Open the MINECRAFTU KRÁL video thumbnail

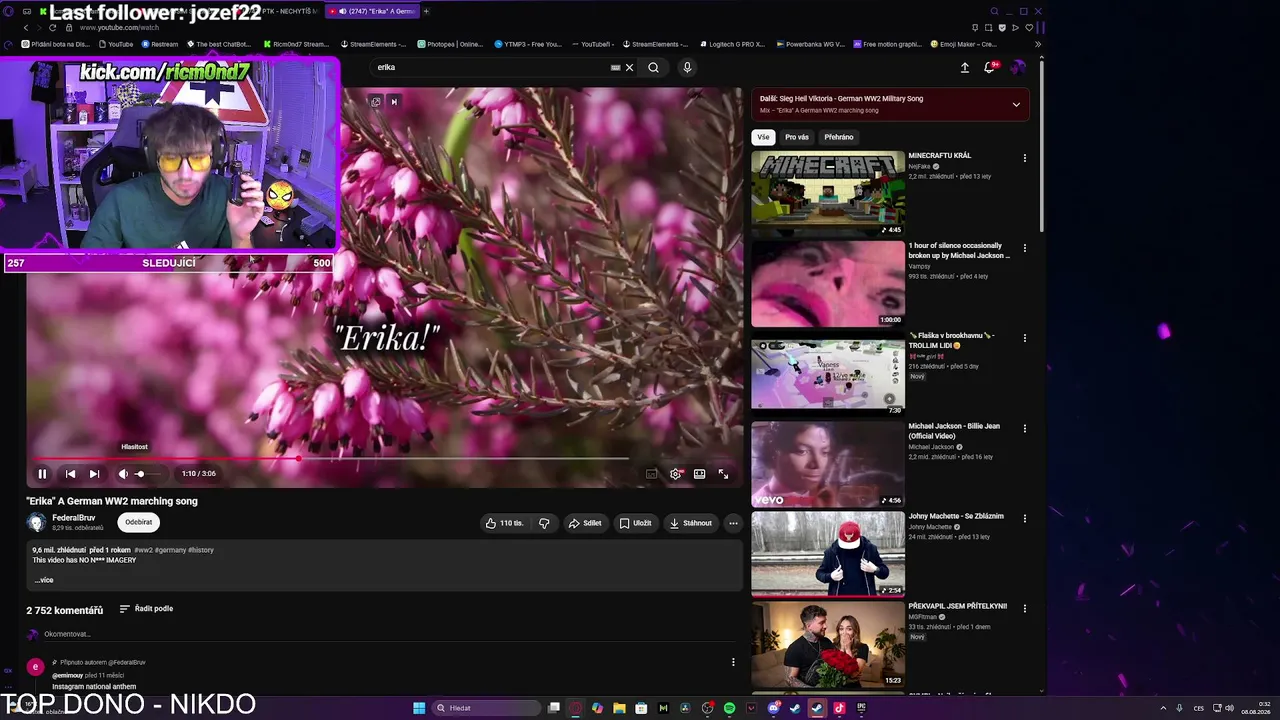(x=828, y=194)
